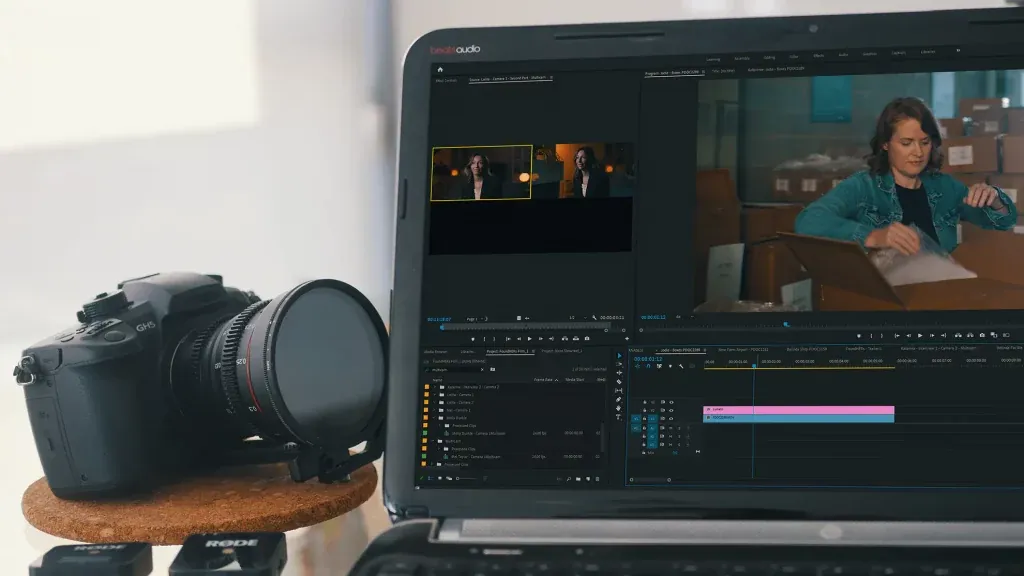Open Timeline Display Settings wrench

[681, 366]
